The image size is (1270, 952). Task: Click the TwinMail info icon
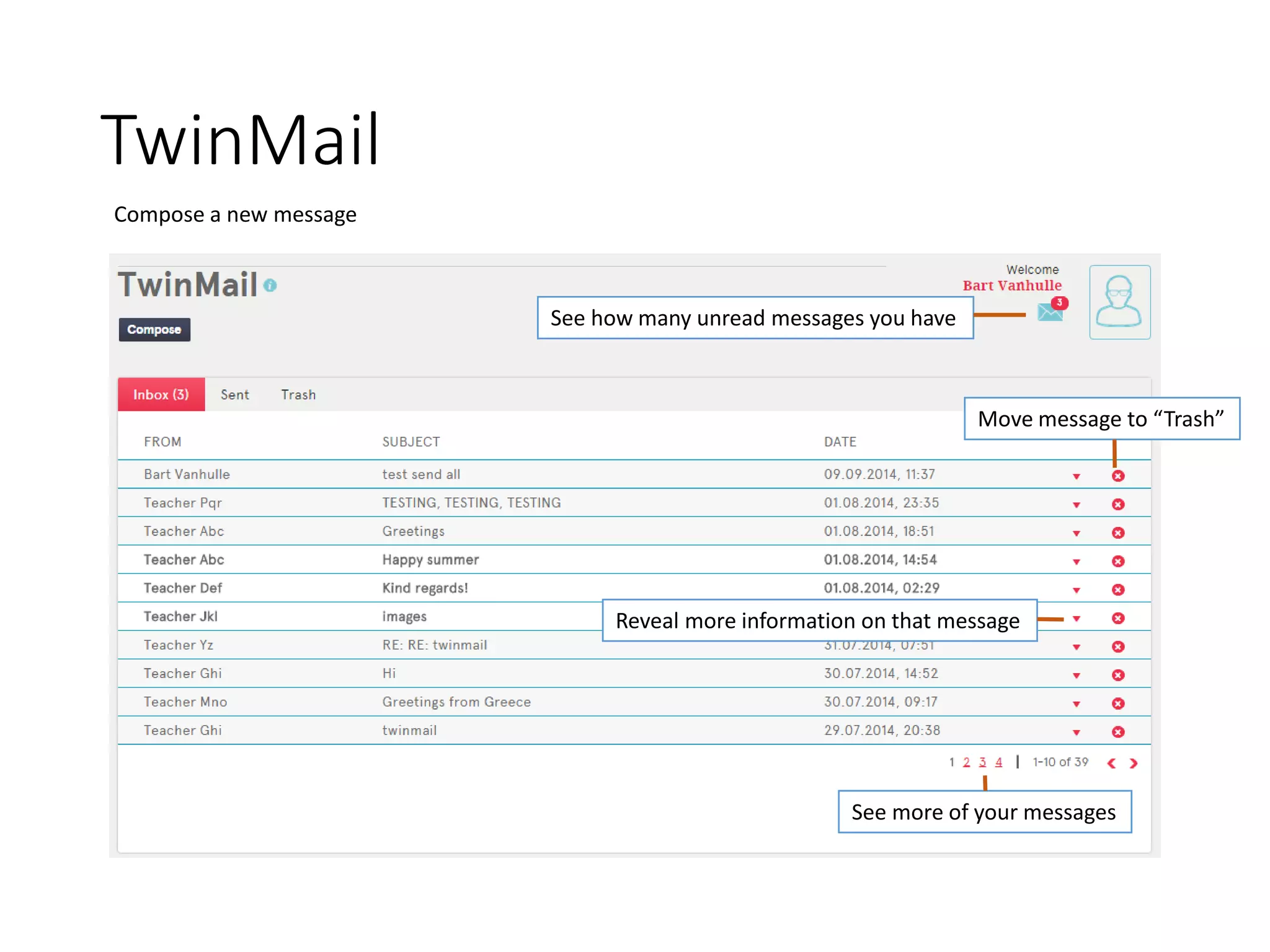270,285
